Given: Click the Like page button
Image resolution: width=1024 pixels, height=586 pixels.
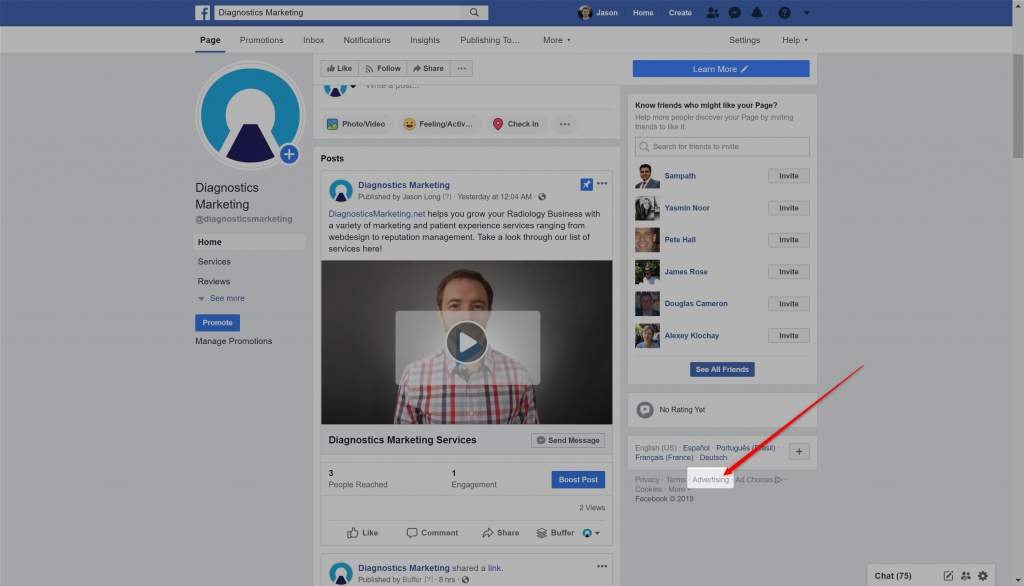Looking at the screenshot, I should point(340,69).
